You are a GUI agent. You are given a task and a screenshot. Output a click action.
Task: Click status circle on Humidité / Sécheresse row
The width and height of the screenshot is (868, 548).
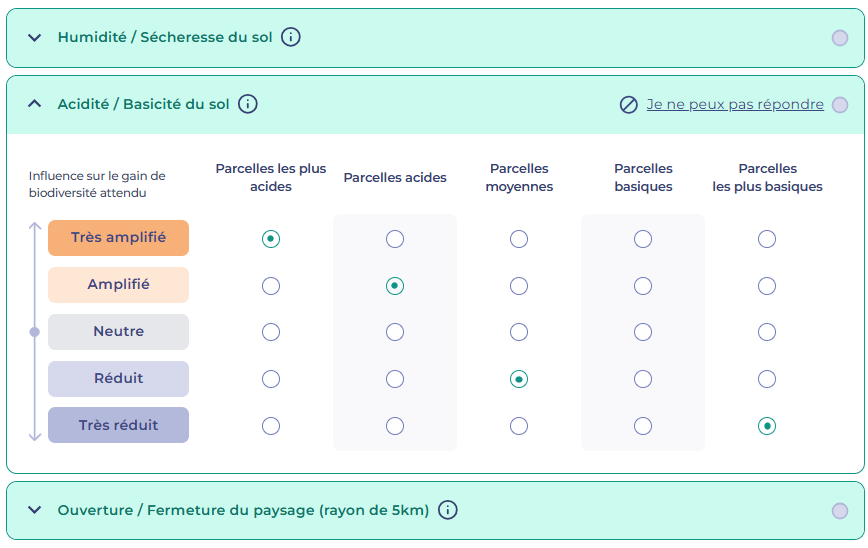[x=840, y=38]
